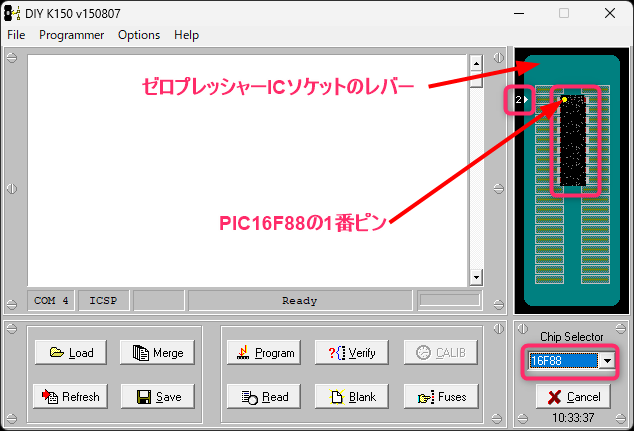Click the scroll down arrow of the text area

click(x=476, y=277)
